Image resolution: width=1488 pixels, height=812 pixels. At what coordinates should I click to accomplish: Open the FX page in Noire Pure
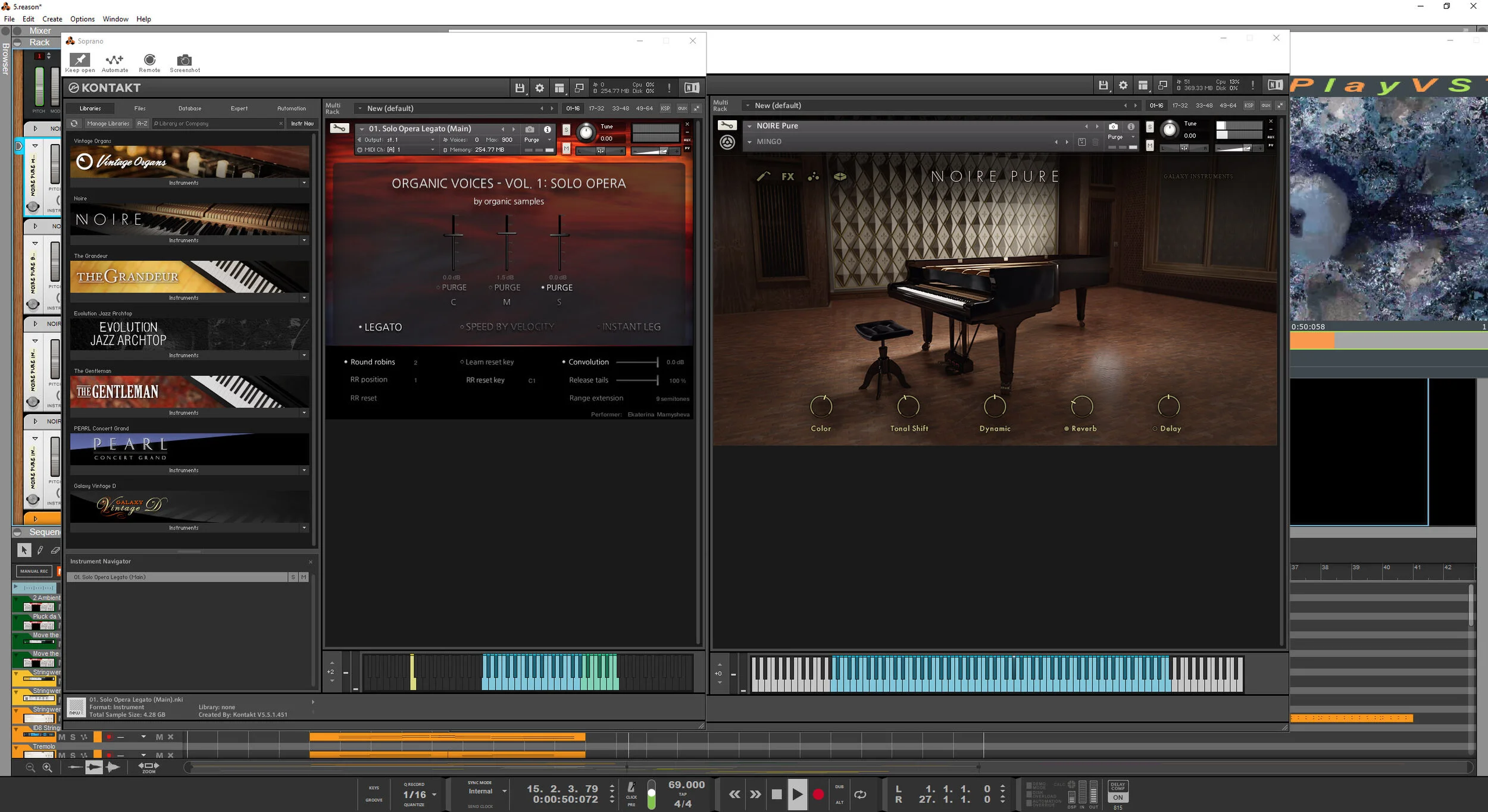pyautogui.click(x=787, y=177)
